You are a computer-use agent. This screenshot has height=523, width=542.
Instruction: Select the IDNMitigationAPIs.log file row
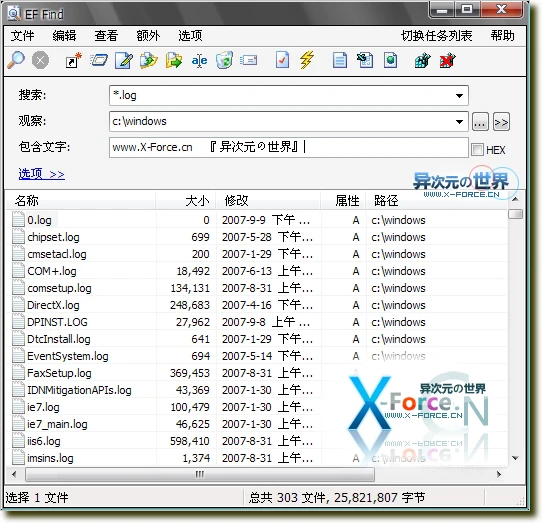[257, 390]
